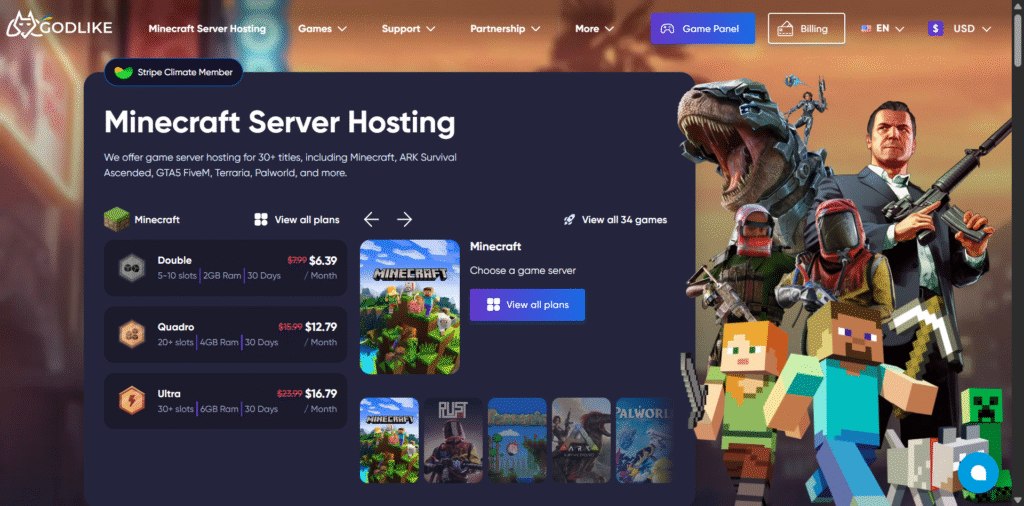Go to previous game with left arrow
Viewport: 1024px width, 506px height.
371,219
